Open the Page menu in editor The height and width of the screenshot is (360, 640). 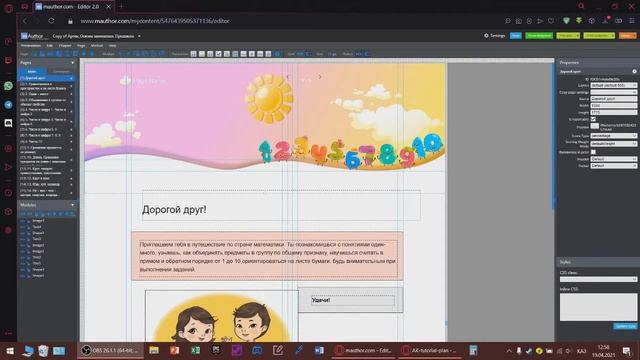[81, 46]
